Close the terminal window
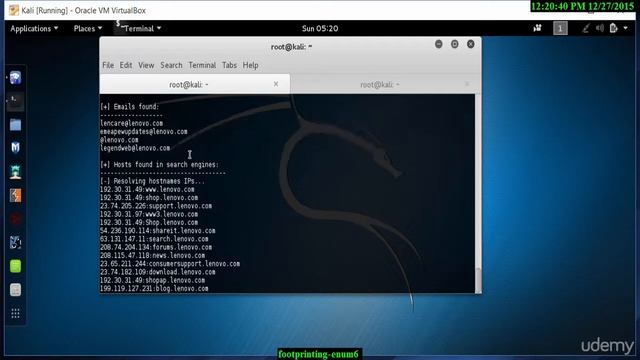Image resolution: width=640 pixels, height=360 pixels. tap(471, 44)
